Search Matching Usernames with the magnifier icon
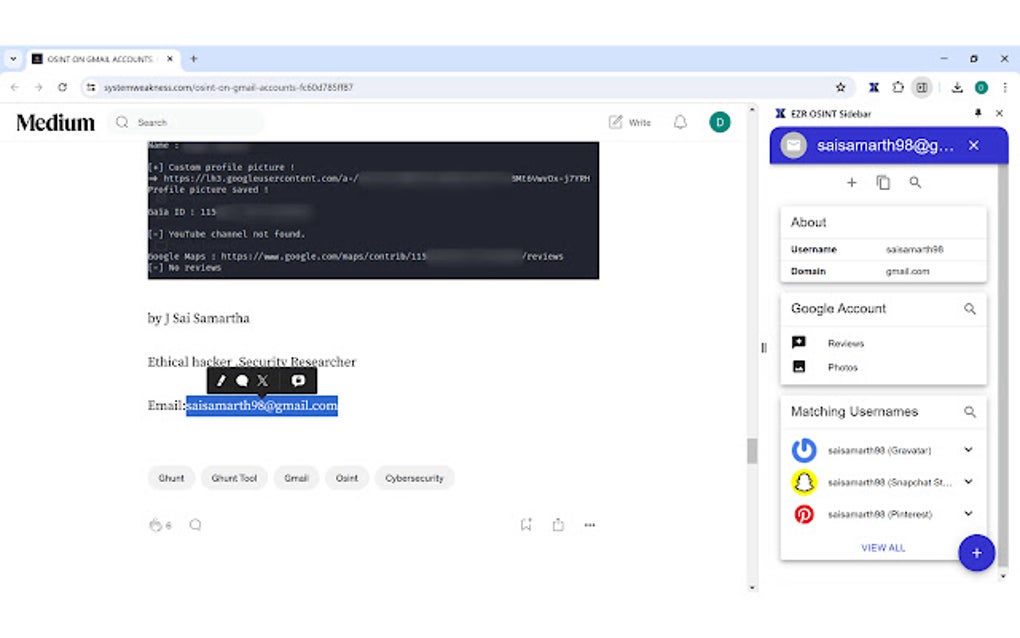Screen dimensions: 1020x638 (x=969, y=412)
